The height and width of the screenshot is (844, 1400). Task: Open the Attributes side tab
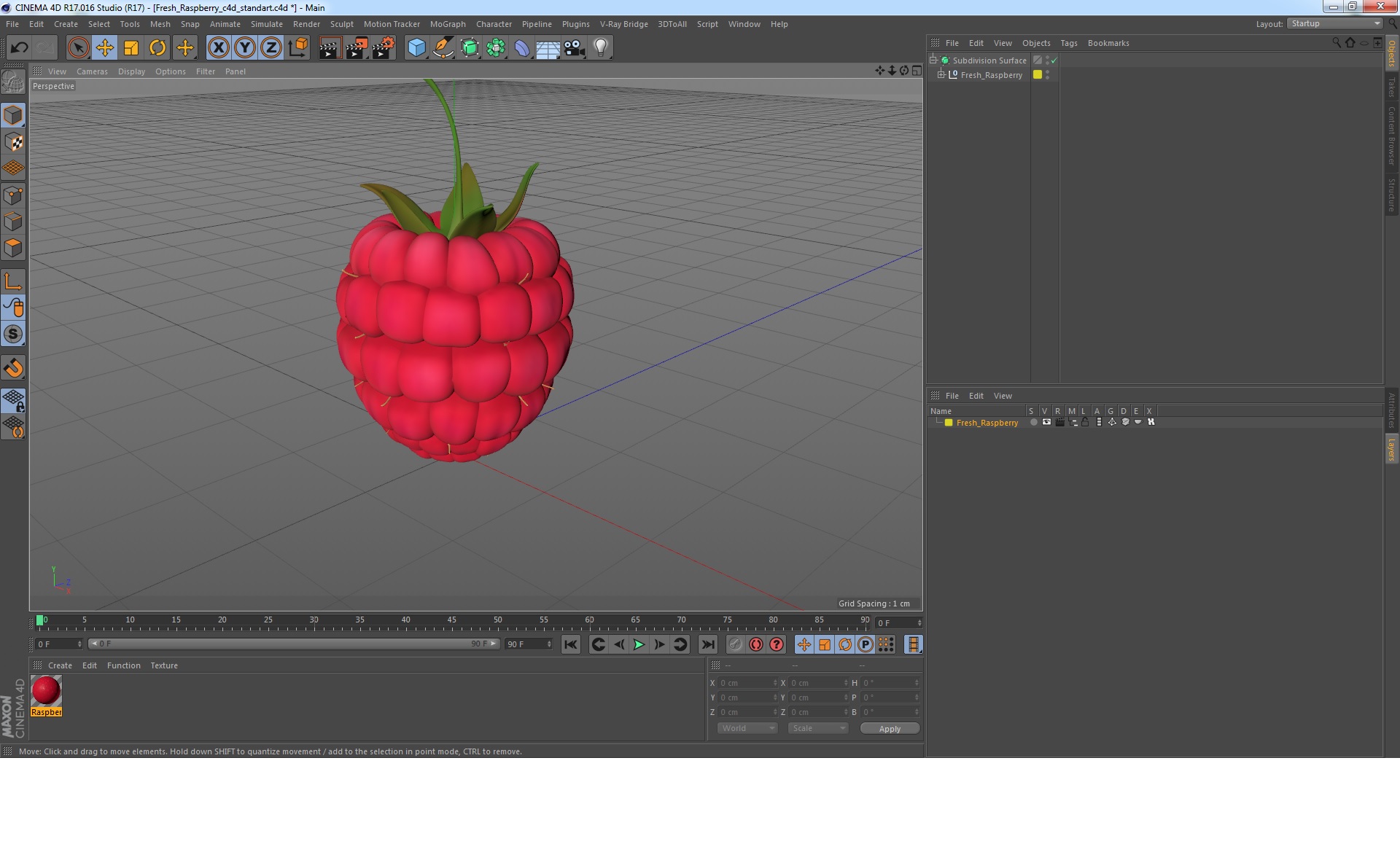coord(1391,410)
